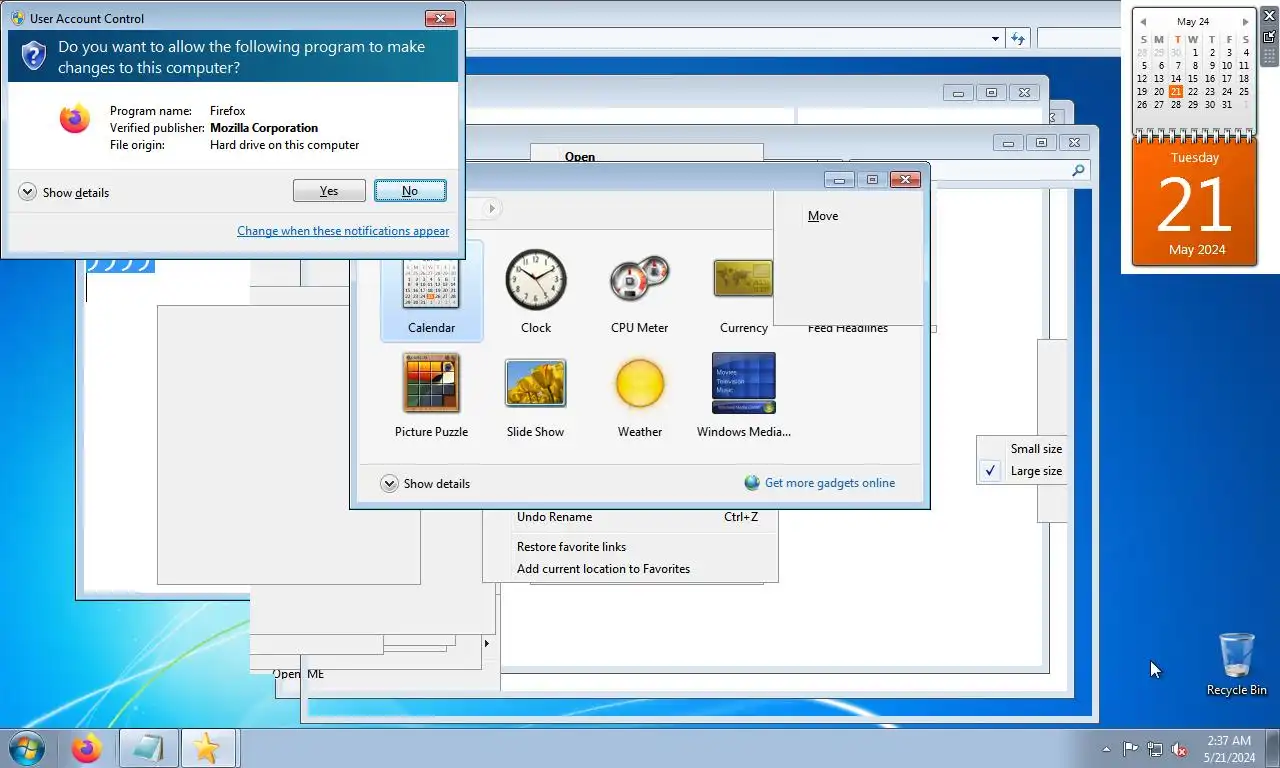Expand Show details in UAC dialog
The width and height of the screenshot is (1280, 768).
[64, 192]
